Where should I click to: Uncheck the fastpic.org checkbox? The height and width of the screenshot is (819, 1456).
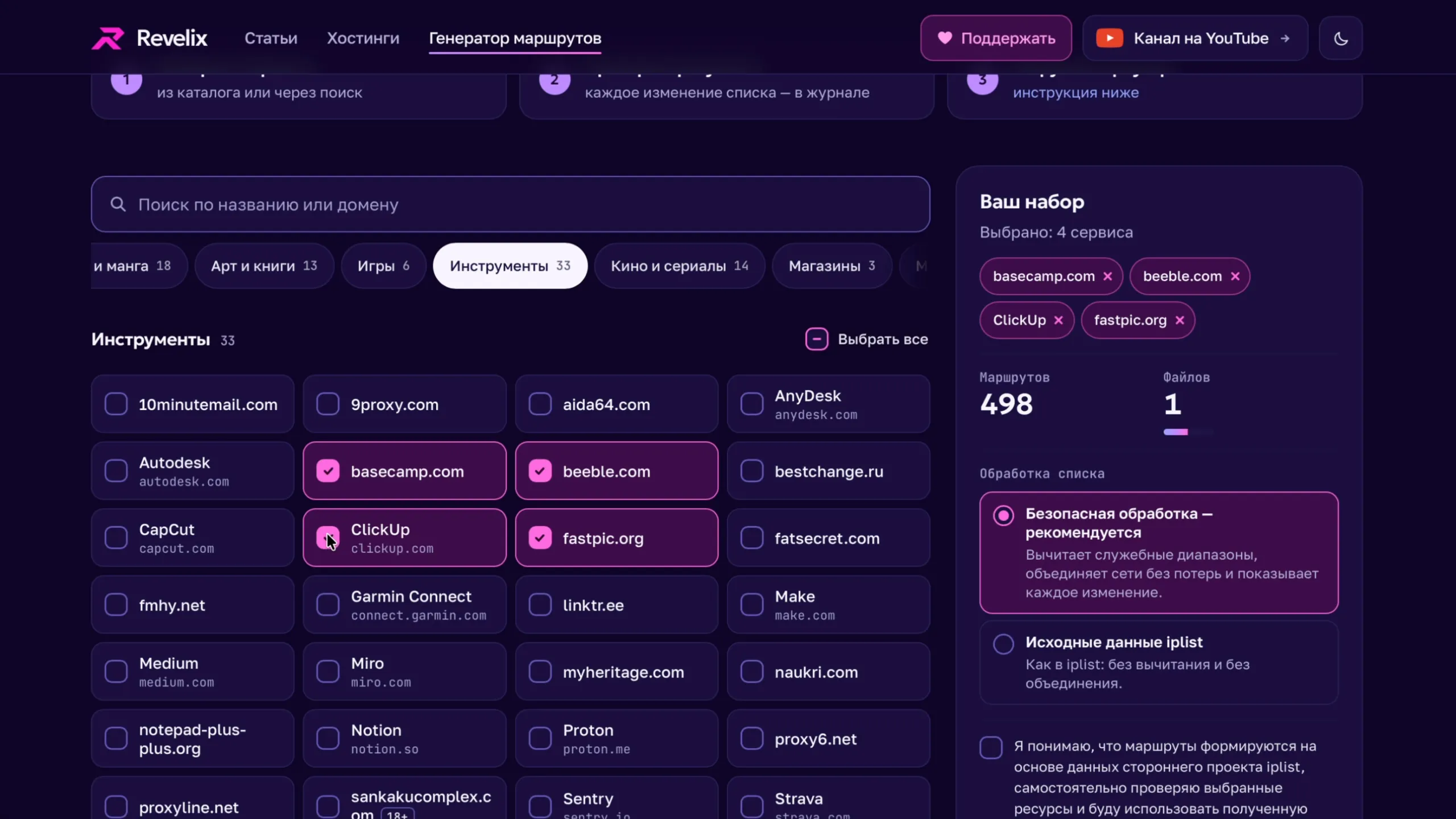(540, 537)
